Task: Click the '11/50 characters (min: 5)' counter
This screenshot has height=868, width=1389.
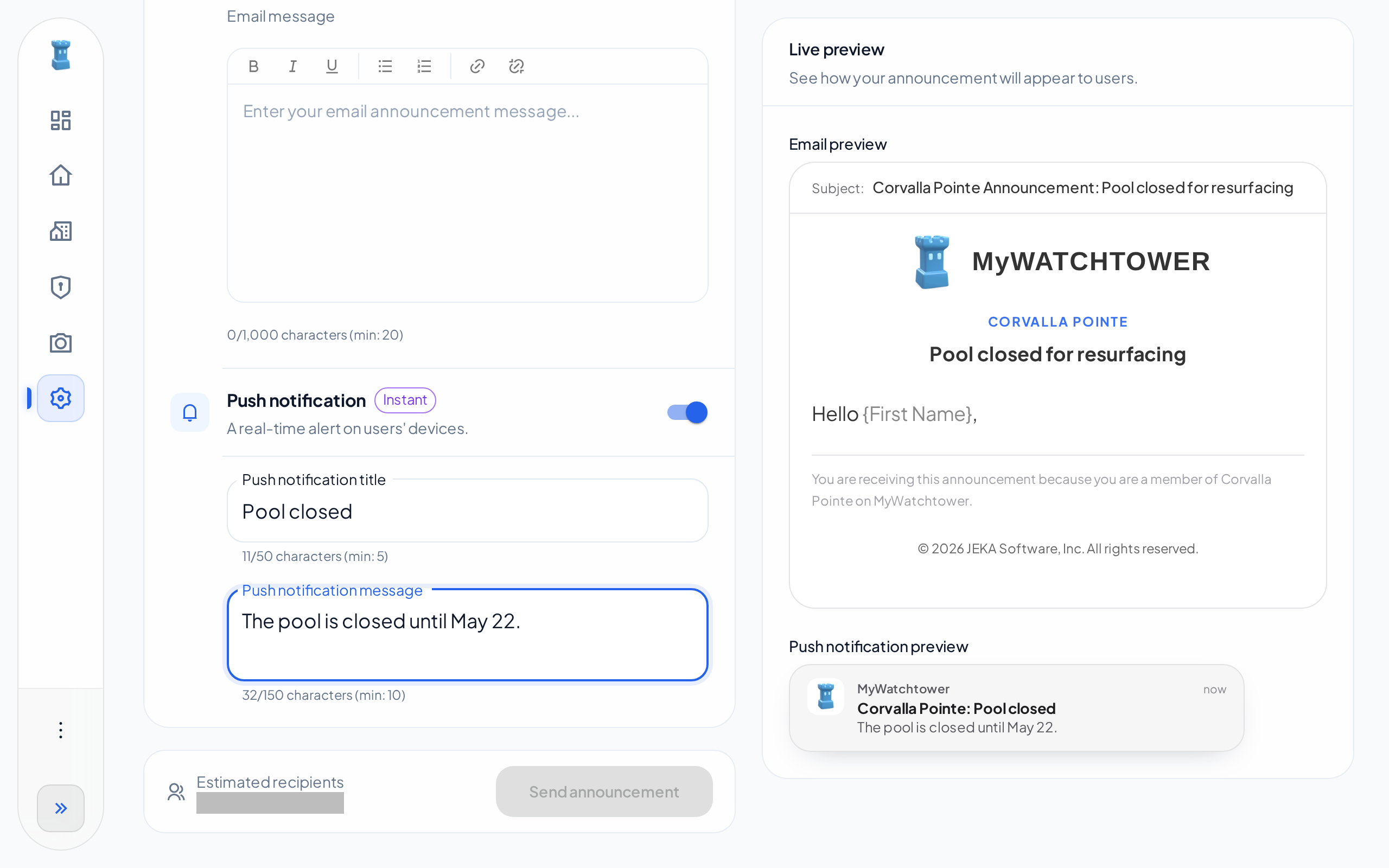Action: point(315,556)
